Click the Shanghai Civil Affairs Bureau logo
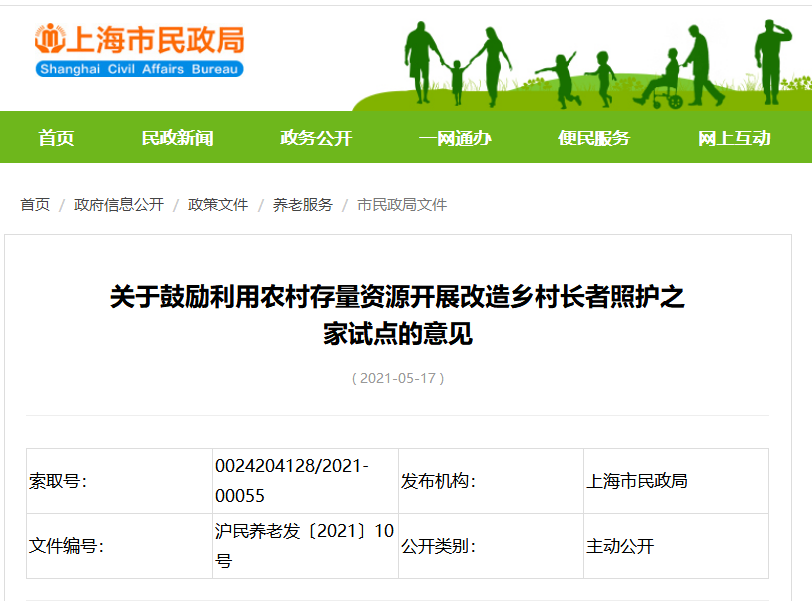Viewport: 812px width, 601px height. [x=139, y=50]
